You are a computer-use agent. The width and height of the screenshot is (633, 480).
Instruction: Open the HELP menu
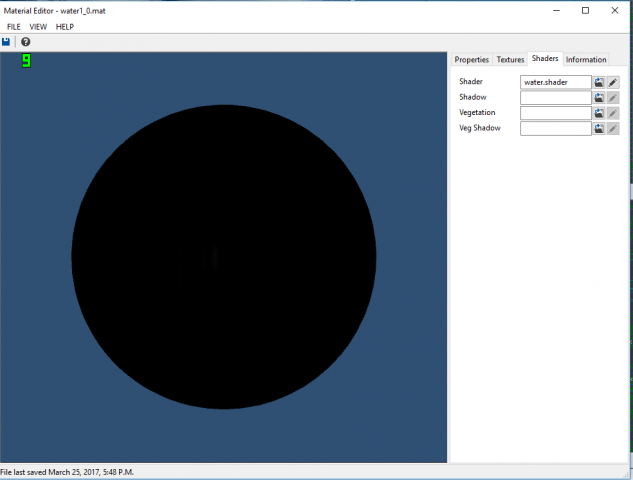(65, 26)
